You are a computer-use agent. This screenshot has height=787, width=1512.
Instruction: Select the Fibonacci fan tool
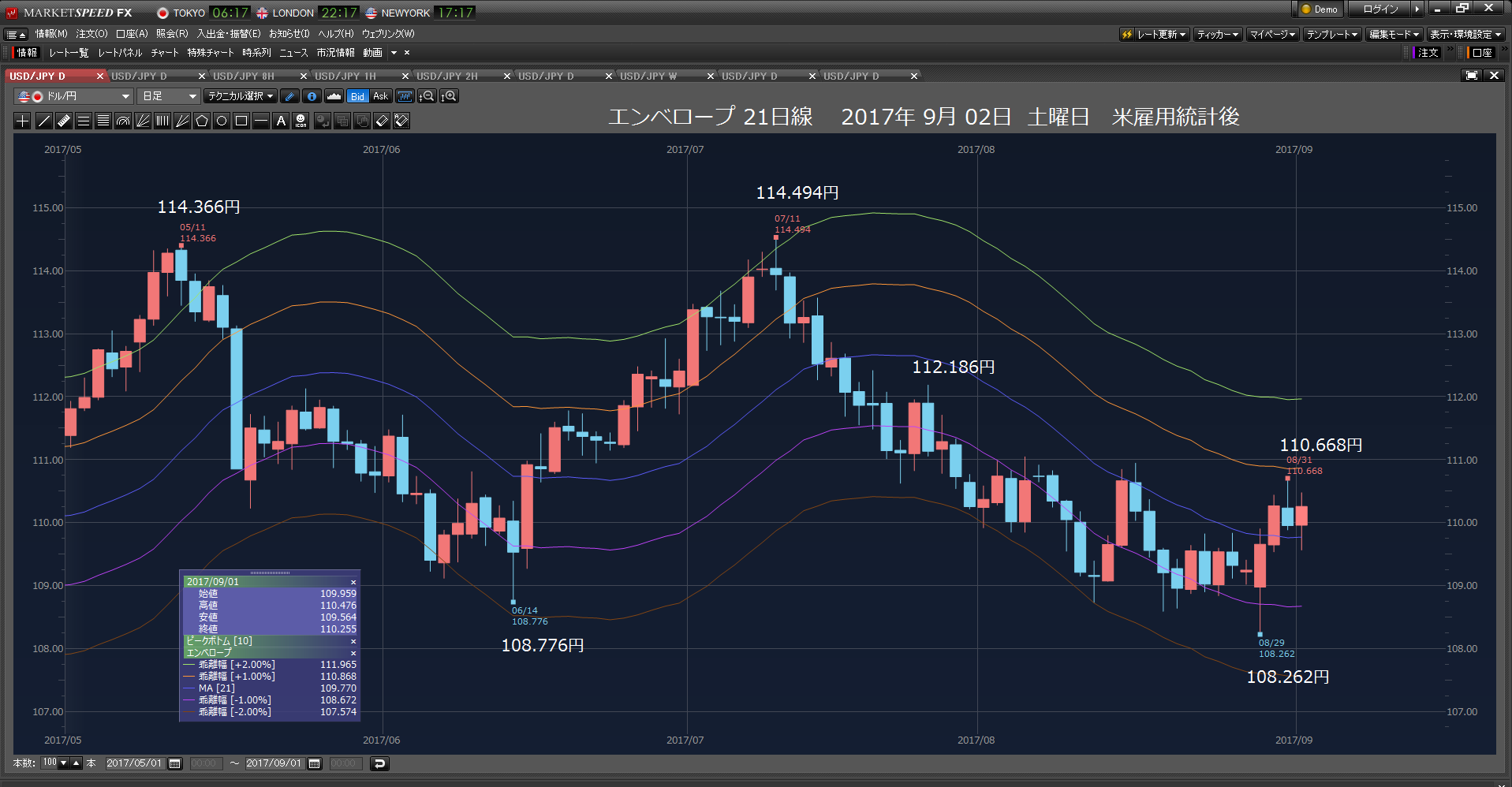pyautogui.click(x=143, y=121)
